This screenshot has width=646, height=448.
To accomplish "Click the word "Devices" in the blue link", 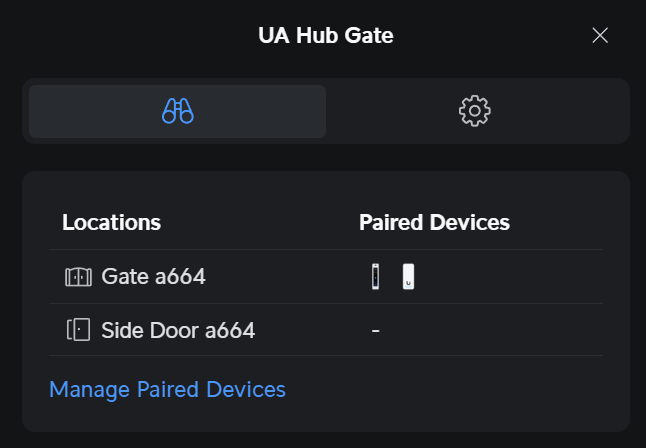I will 250,390.
